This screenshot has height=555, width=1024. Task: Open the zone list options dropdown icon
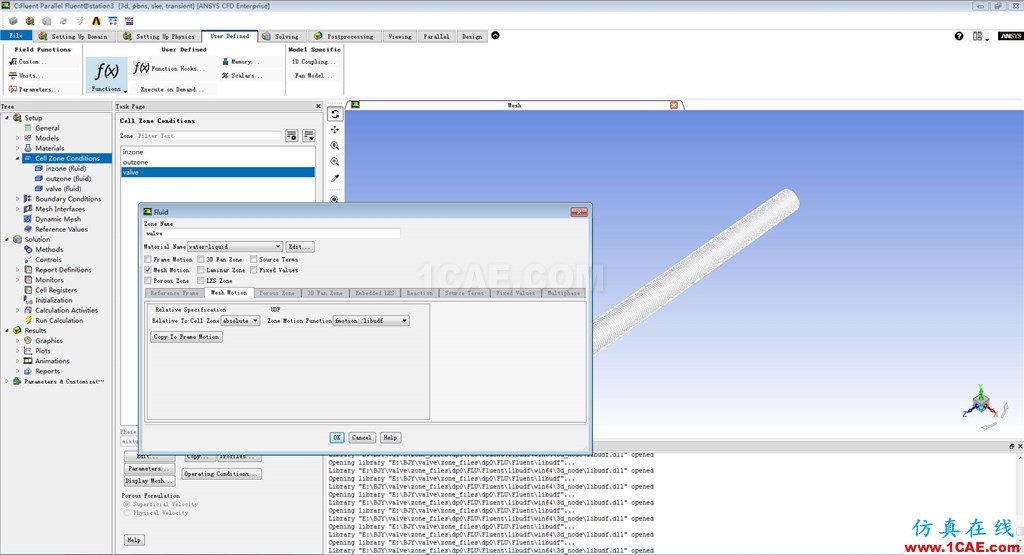pos(309,135)
